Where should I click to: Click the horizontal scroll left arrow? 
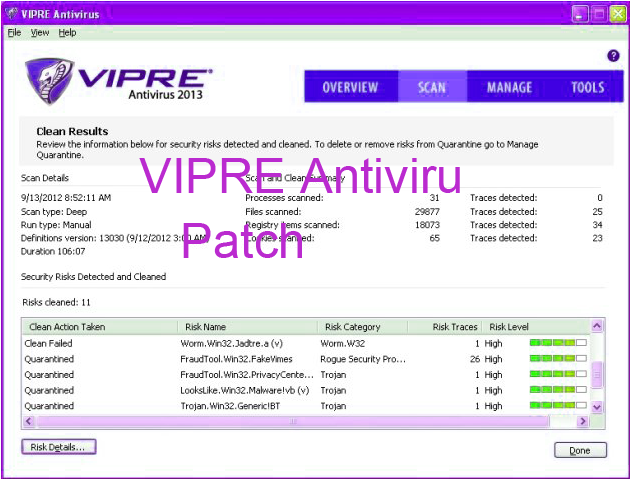[29, 421]
